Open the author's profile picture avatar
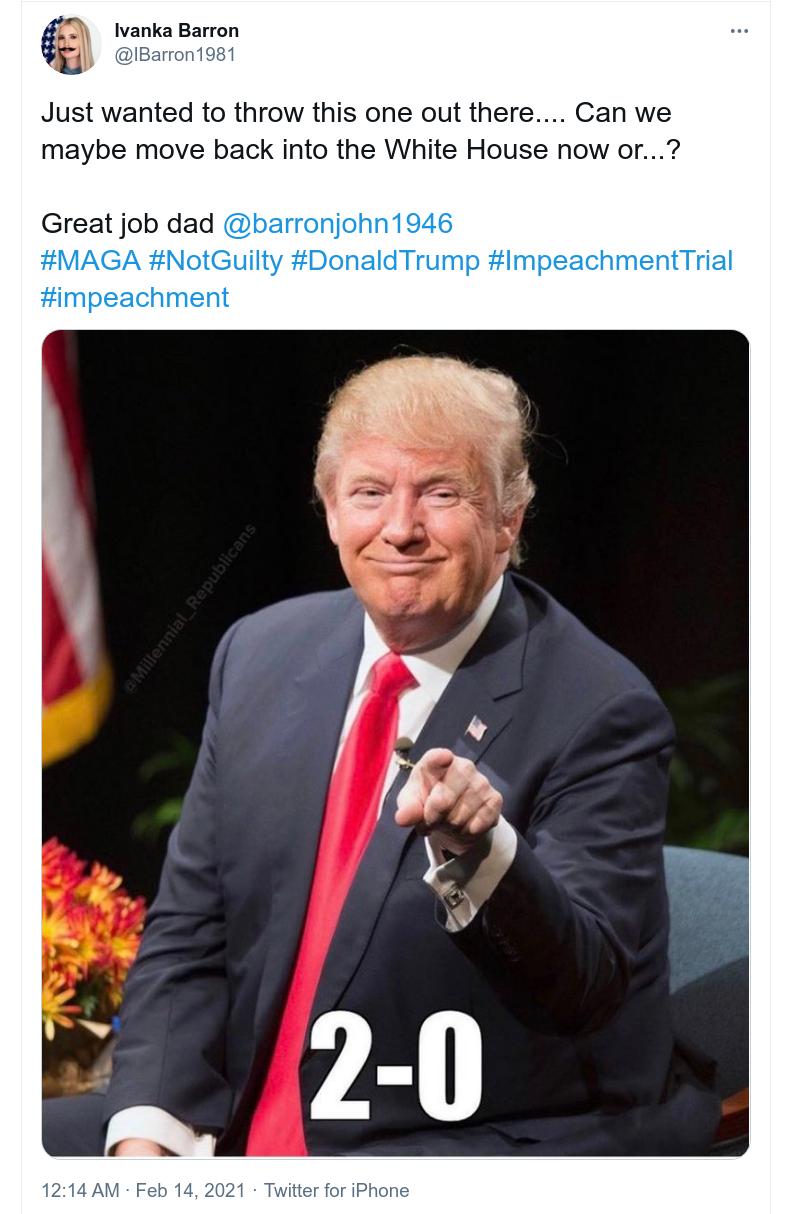Viewport: 786px width, 1214px height. 70,45
